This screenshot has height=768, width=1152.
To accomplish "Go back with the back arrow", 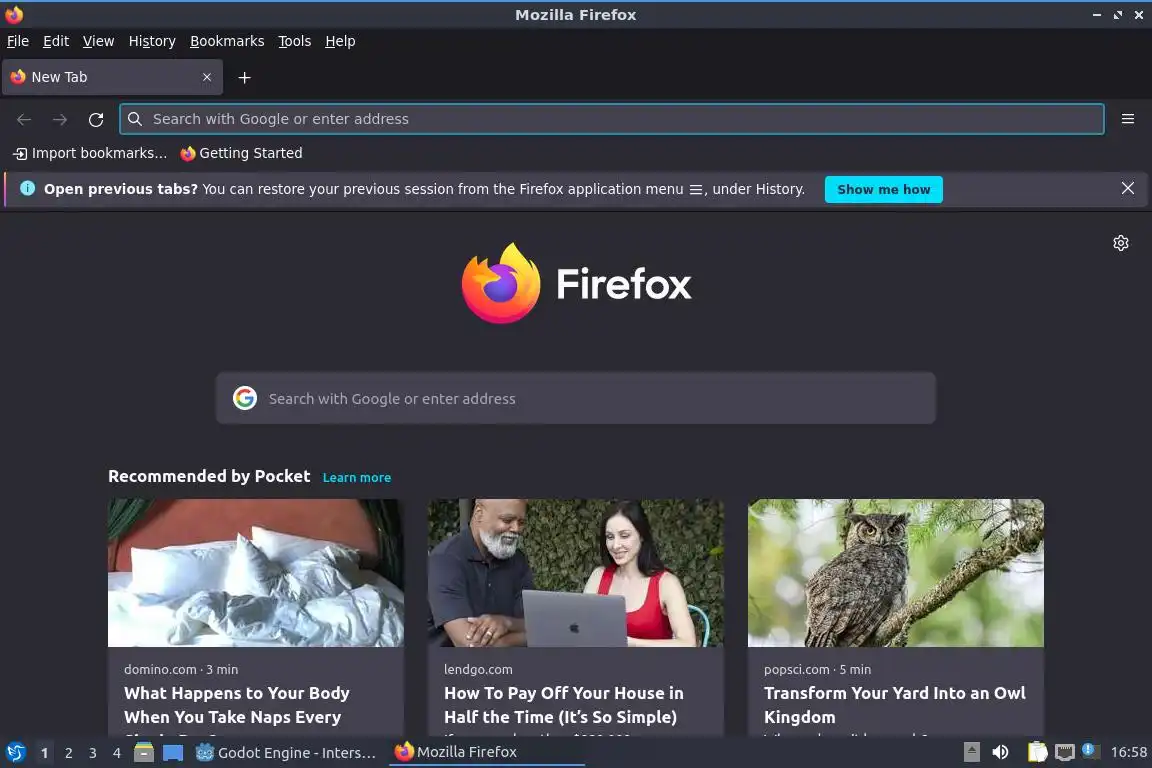I will tap(24, 119).
